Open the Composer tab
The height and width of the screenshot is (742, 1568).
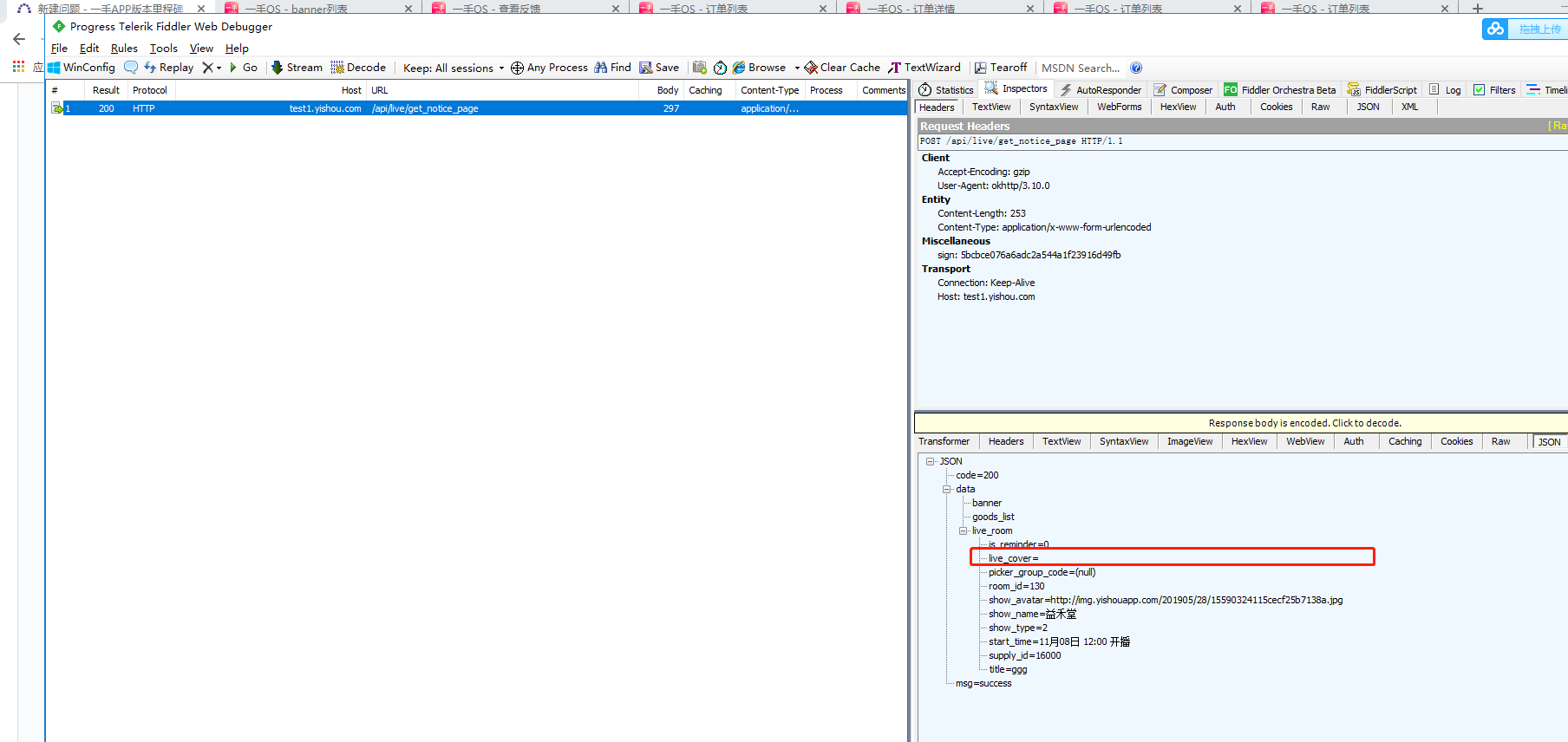click(1183, 90)
